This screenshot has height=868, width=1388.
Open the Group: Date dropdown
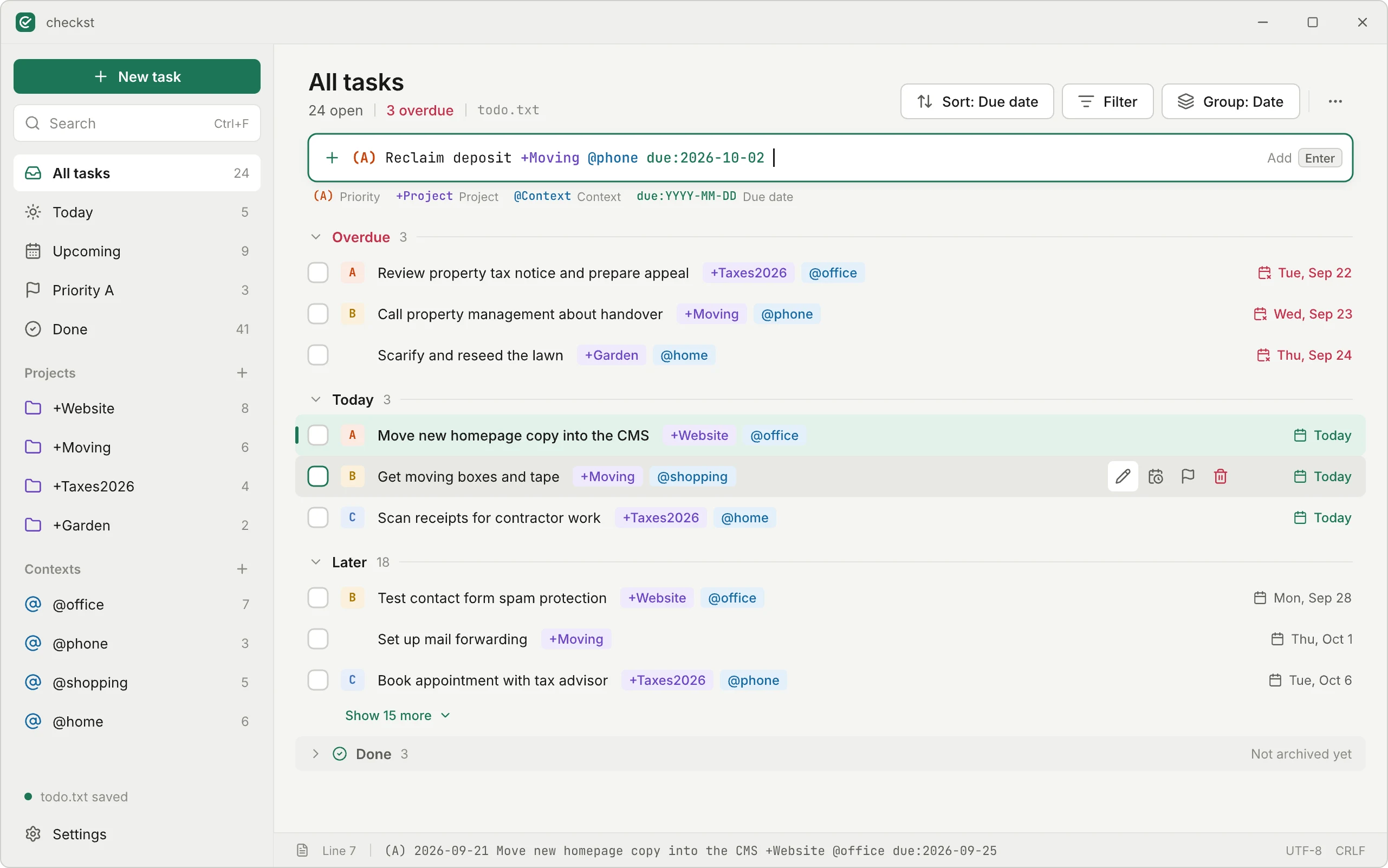[1231, 102]
